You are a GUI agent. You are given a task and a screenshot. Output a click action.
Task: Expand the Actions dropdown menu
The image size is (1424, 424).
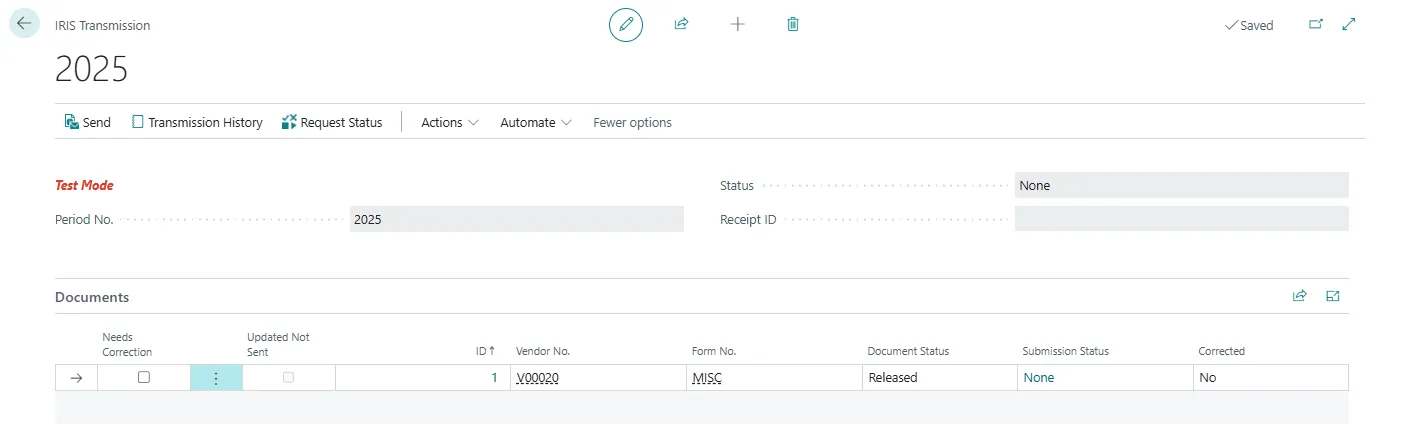(449, 122)
